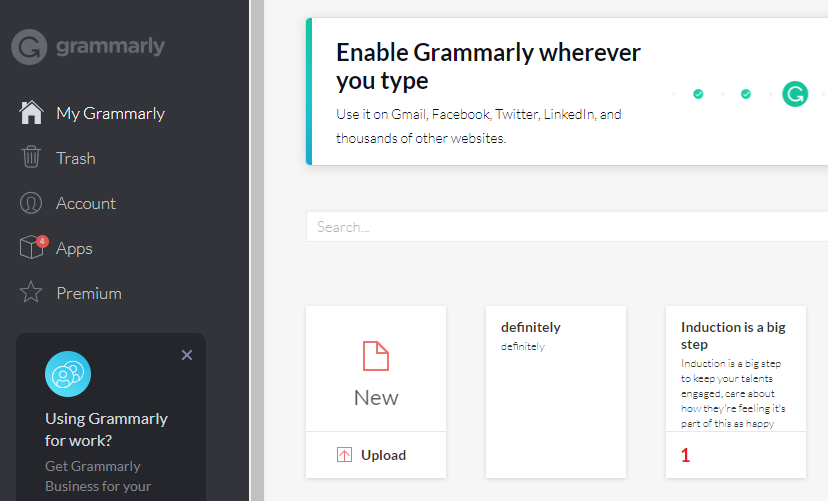The image size is (828, 501).
Task: Click the team people icon in promo
Action: 68,374
